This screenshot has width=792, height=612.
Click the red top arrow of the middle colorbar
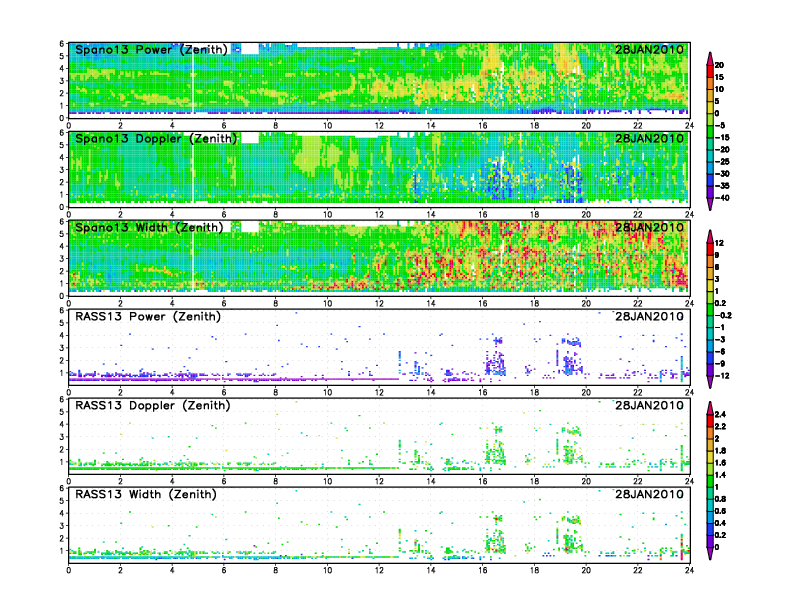click(710, 236)
